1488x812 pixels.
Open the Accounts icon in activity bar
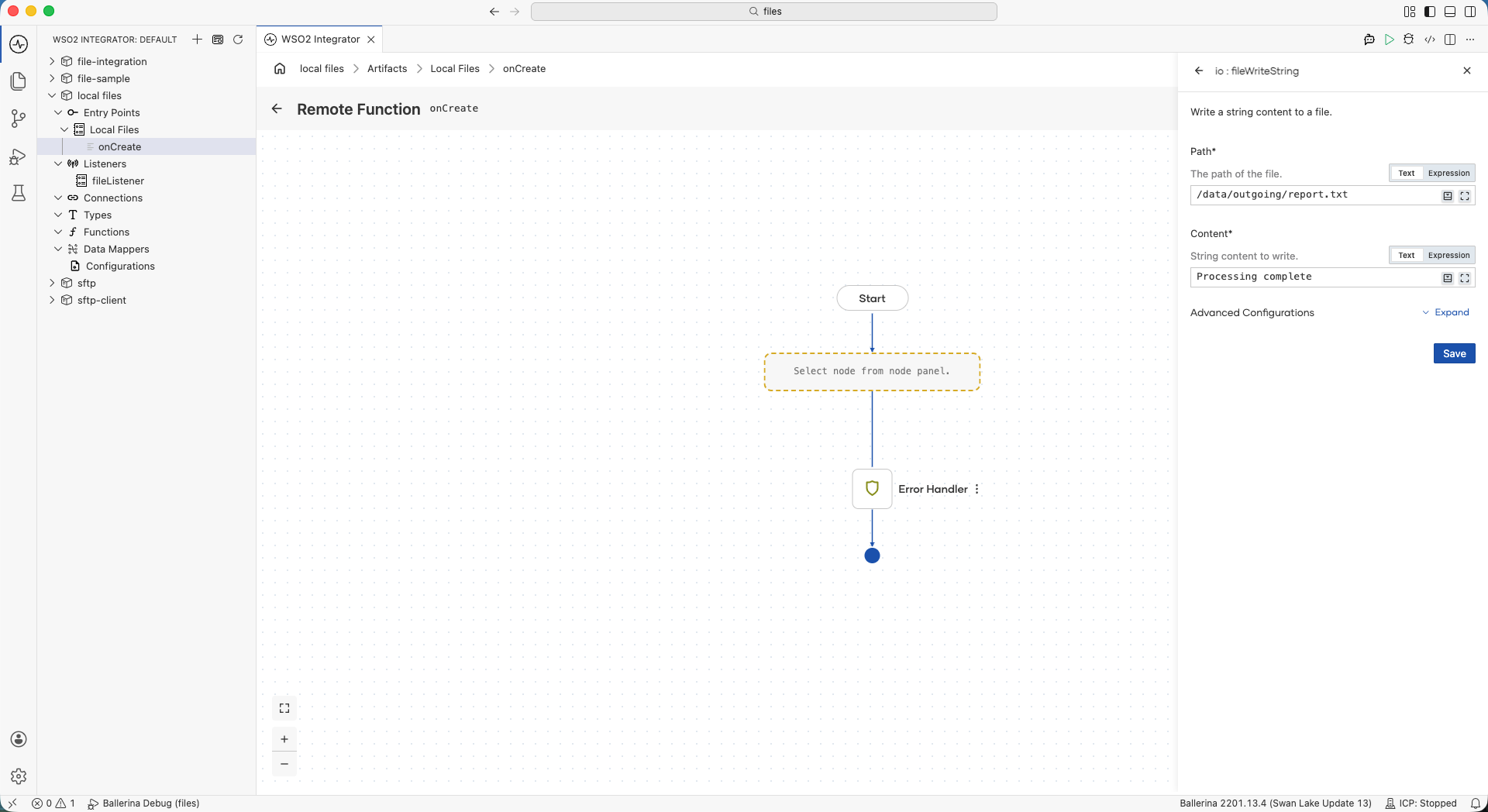click(19, 739)
